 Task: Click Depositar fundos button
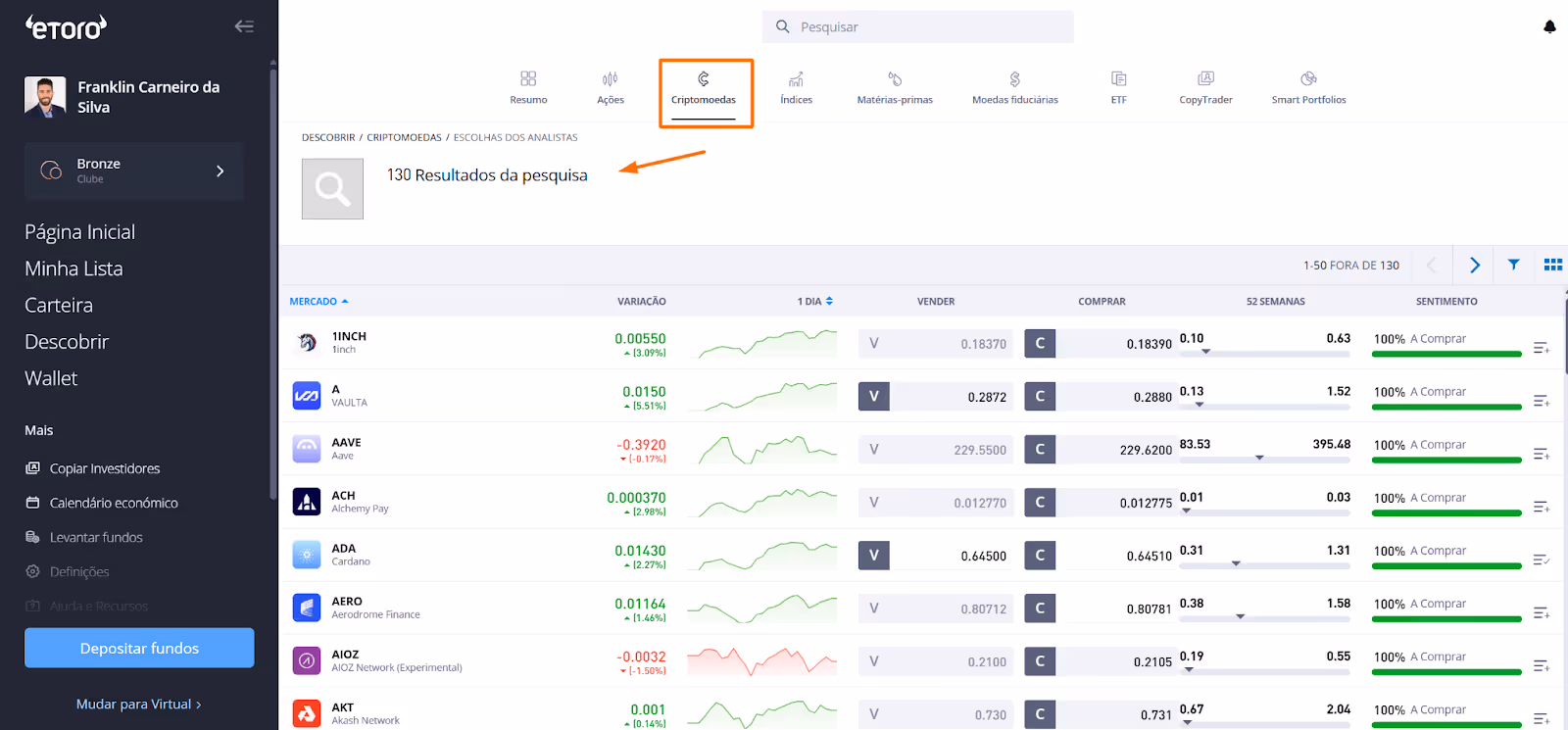tap(139, 648)
